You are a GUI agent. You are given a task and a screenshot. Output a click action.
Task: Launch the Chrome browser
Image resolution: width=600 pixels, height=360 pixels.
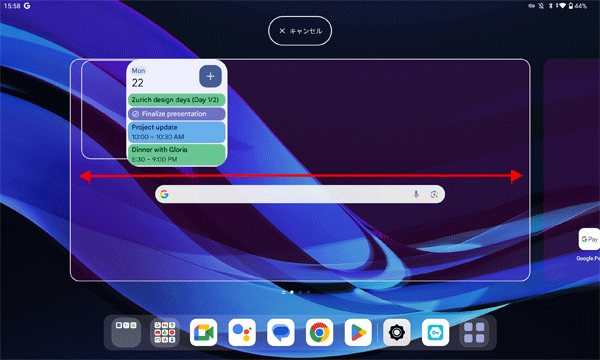click(320, 332)
